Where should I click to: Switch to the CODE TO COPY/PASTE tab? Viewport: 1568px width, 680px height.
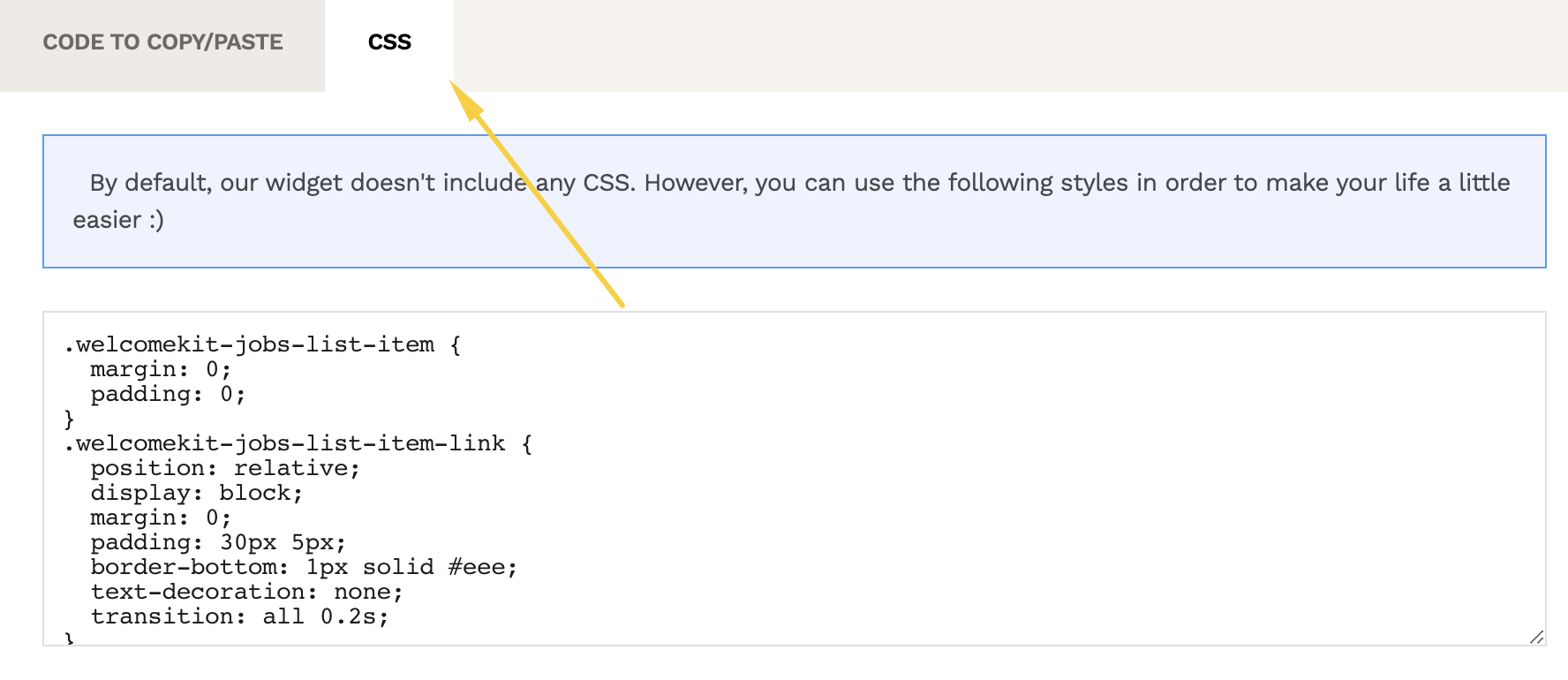pyautogui.click(x=162, y=42)
